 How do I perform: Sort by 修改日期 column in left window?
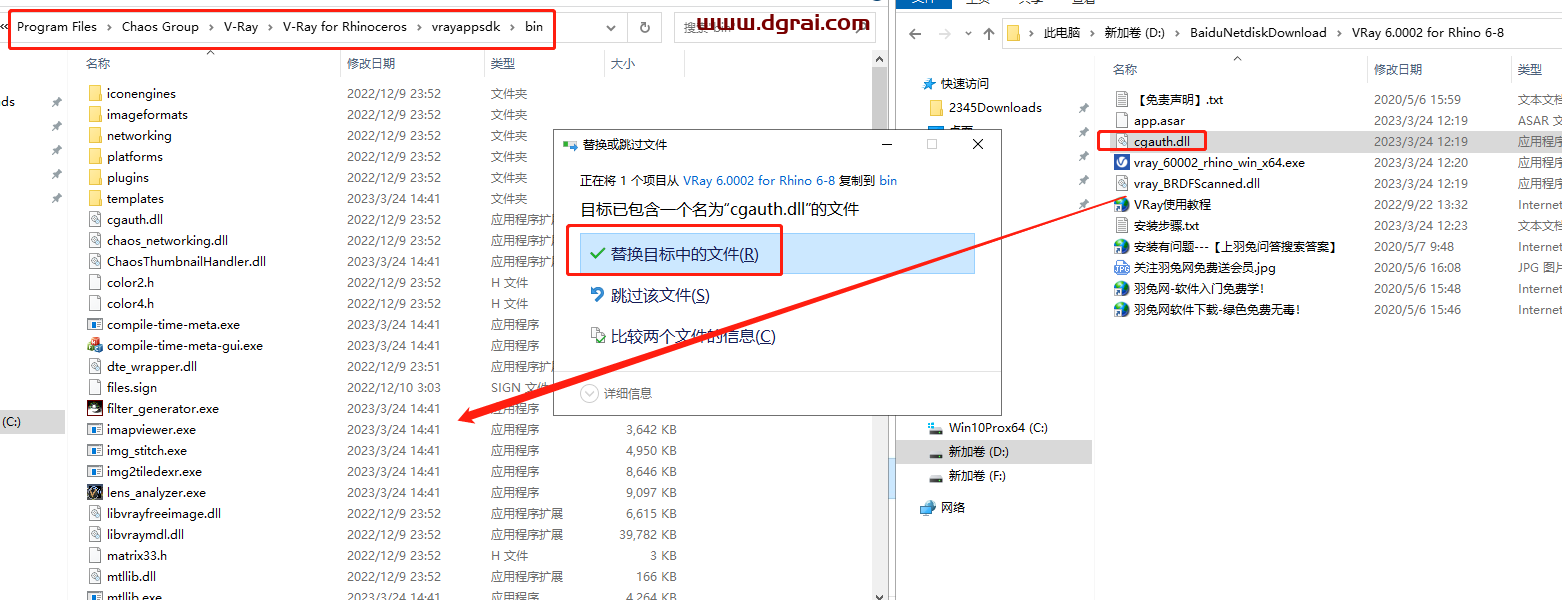371,64
